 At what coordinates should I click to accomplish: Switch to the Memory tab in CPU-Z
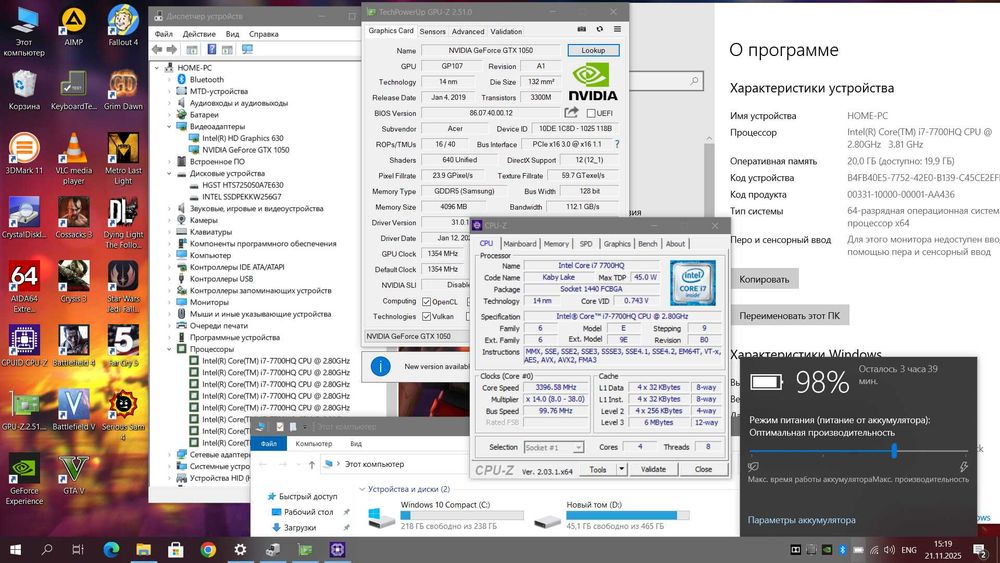[556, 244]
